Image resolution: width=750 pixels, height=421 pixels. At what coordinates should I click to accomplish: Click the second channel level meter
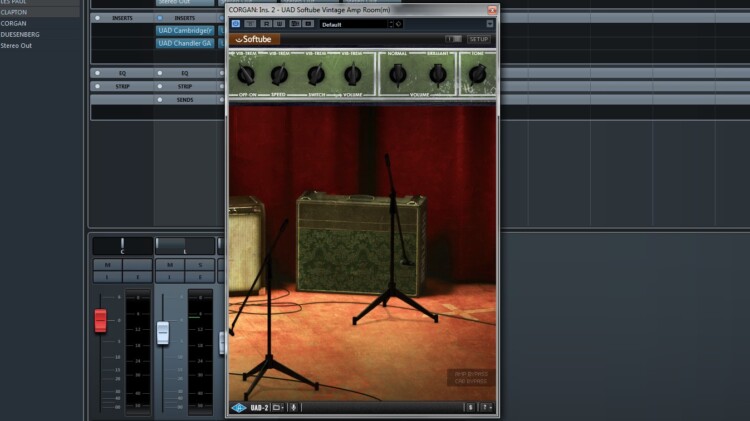pos(200,352)
